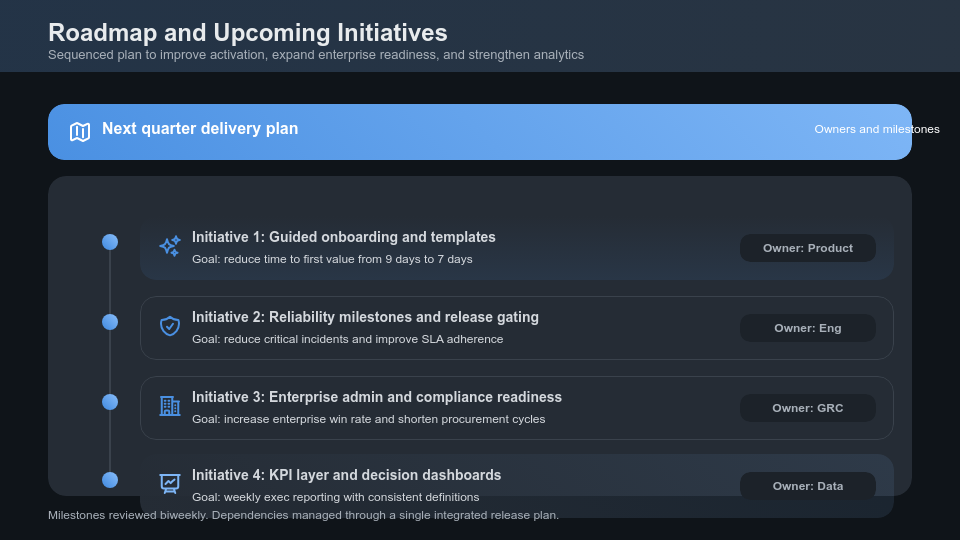Click the Owner: Product badge
960x540 pixels.
click(x=807, y=248)
